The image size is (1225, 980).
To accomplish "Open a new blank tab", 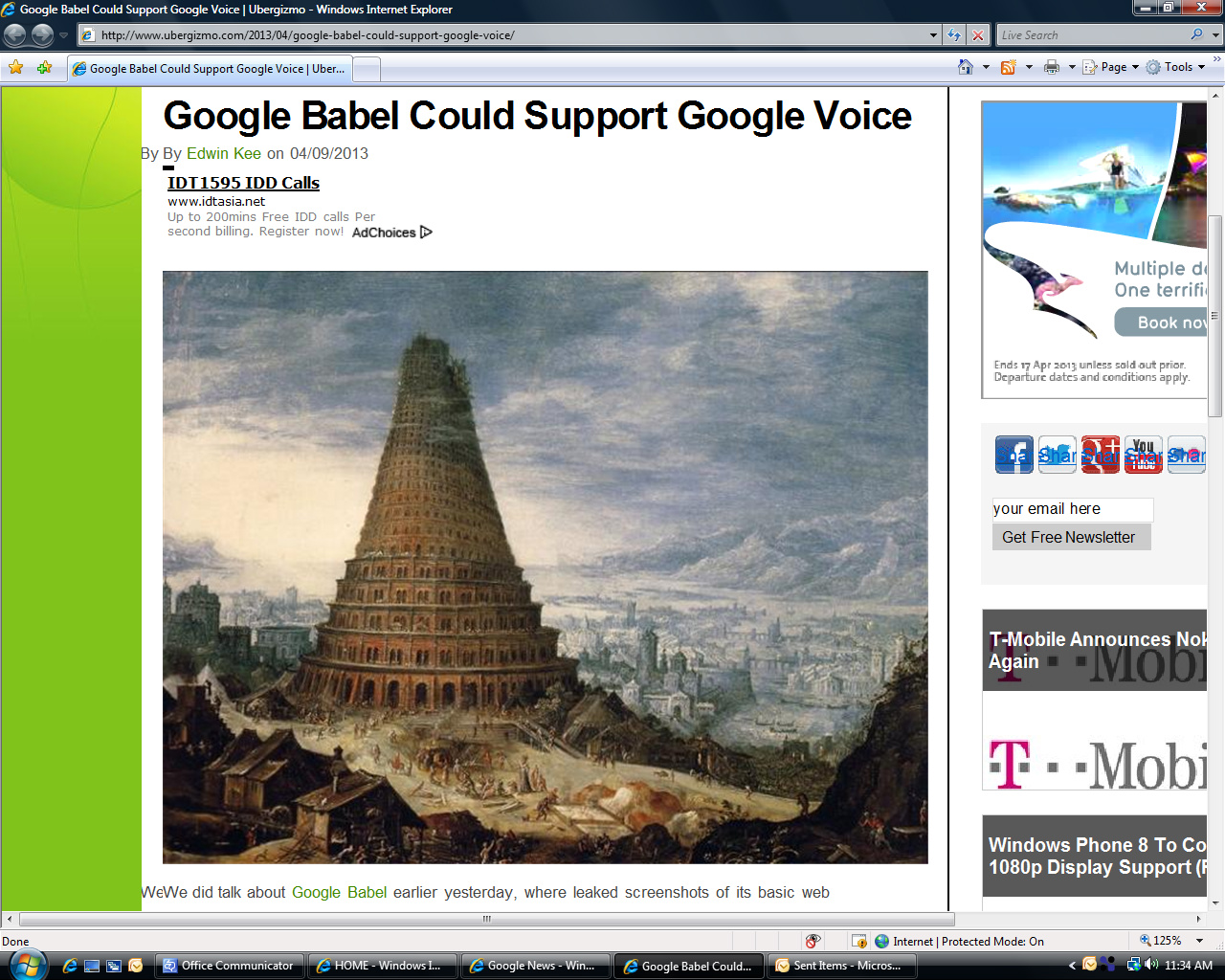I will (367, 69).
